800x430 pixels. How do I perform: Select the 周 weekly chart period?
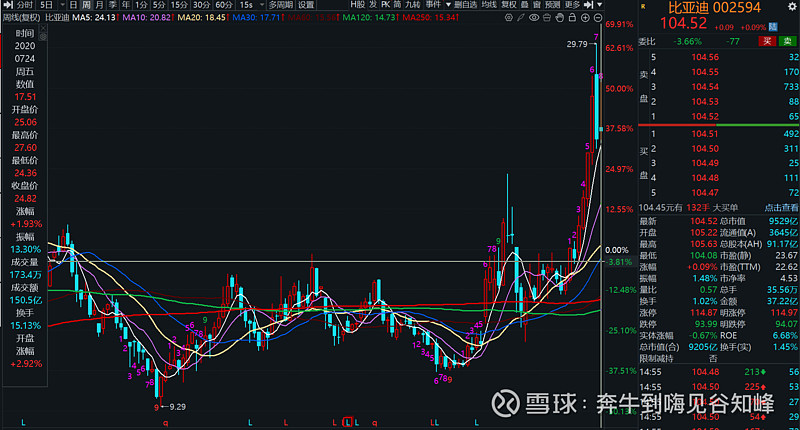[86, 5]
